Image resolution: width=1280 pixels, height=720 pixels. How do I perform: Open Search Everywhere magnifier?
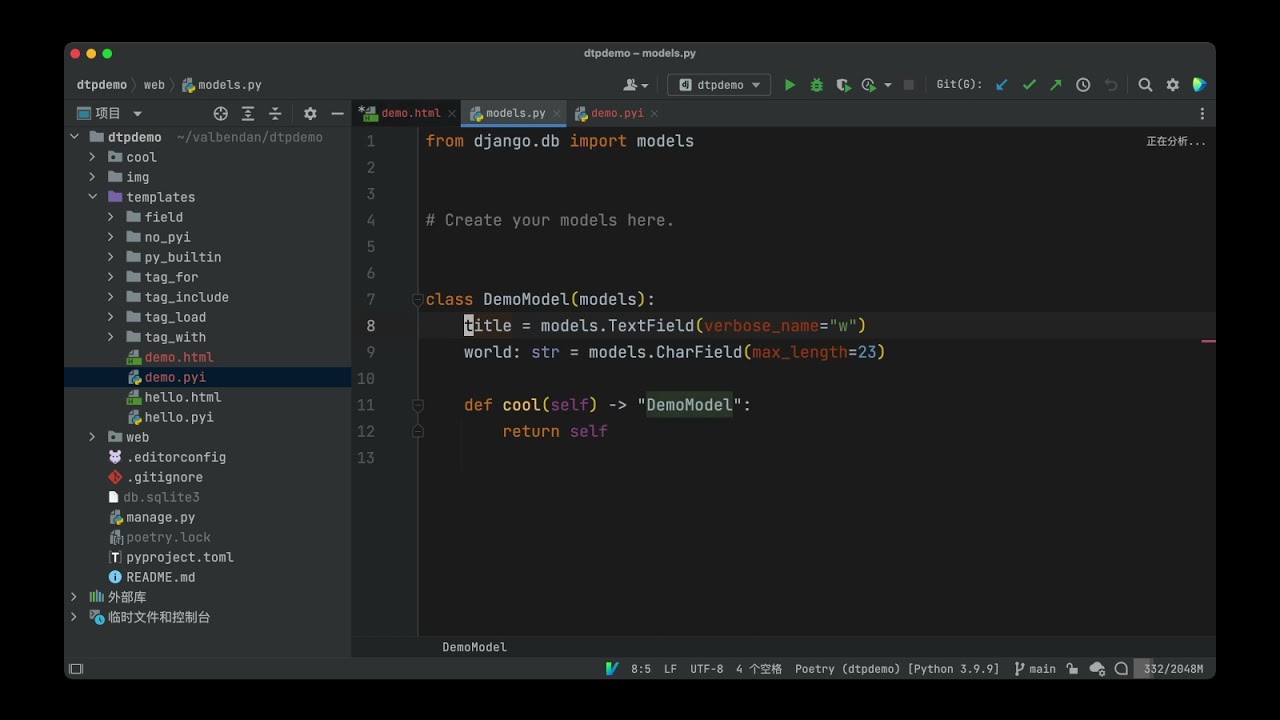(x=1146, y=85)
